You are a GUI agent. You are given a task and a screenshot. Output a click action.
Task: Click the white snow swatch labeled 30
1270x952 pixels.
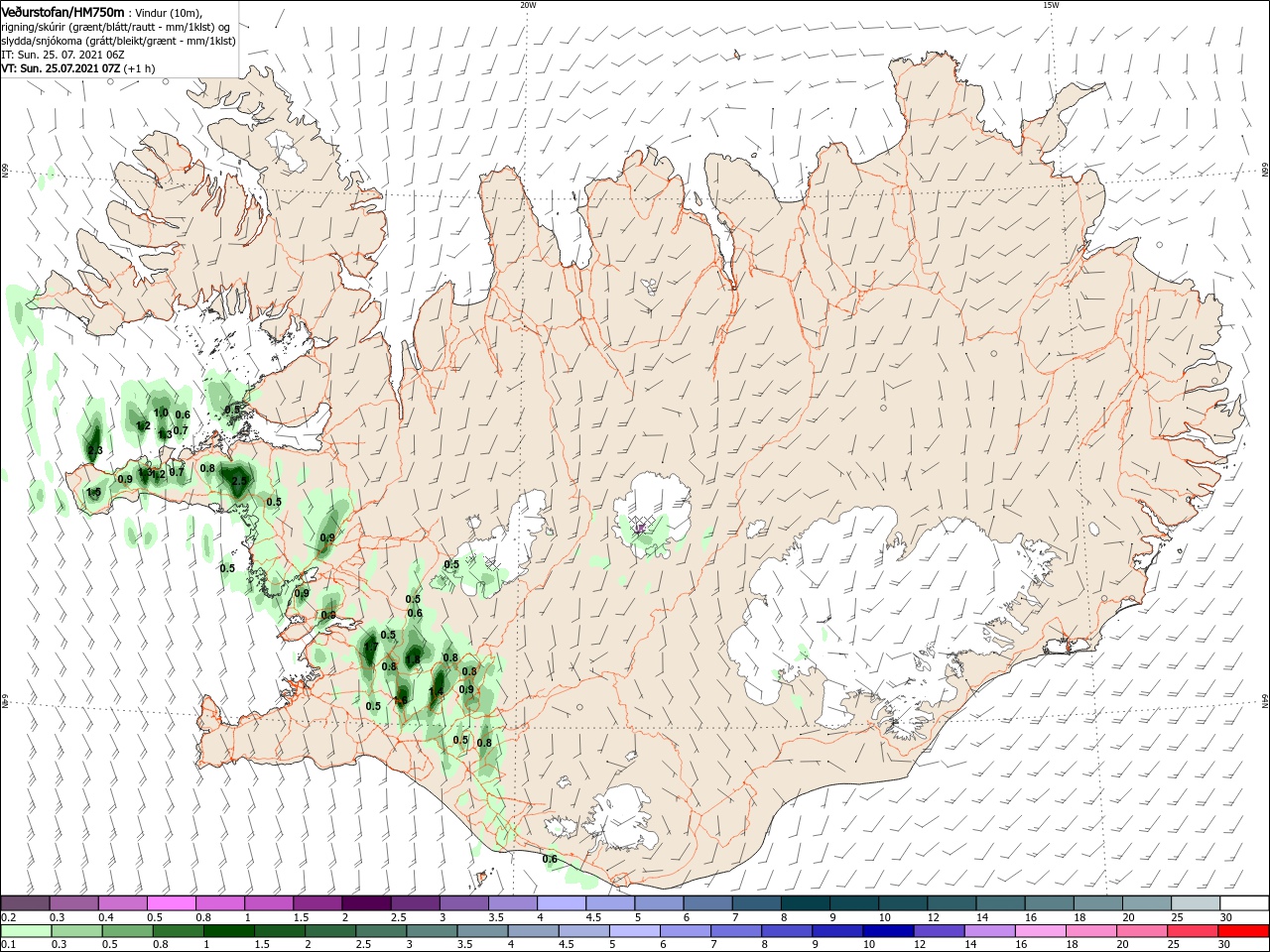click(x=1244, y=903)
